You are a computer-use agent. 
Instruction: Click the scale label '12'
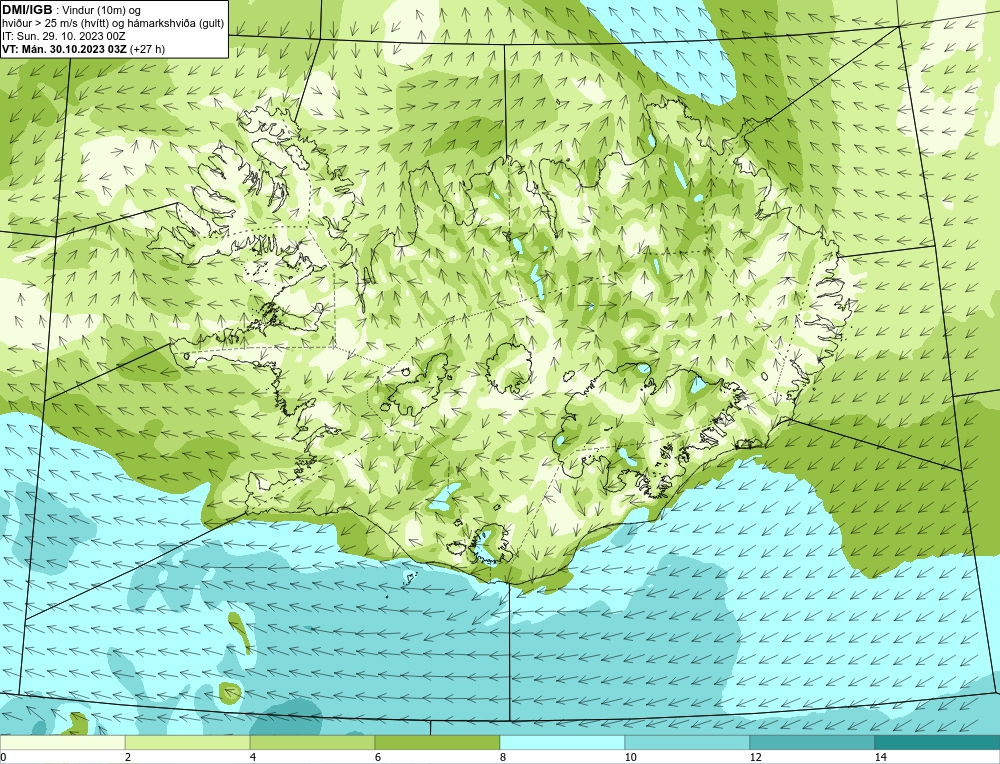(756, 757)
